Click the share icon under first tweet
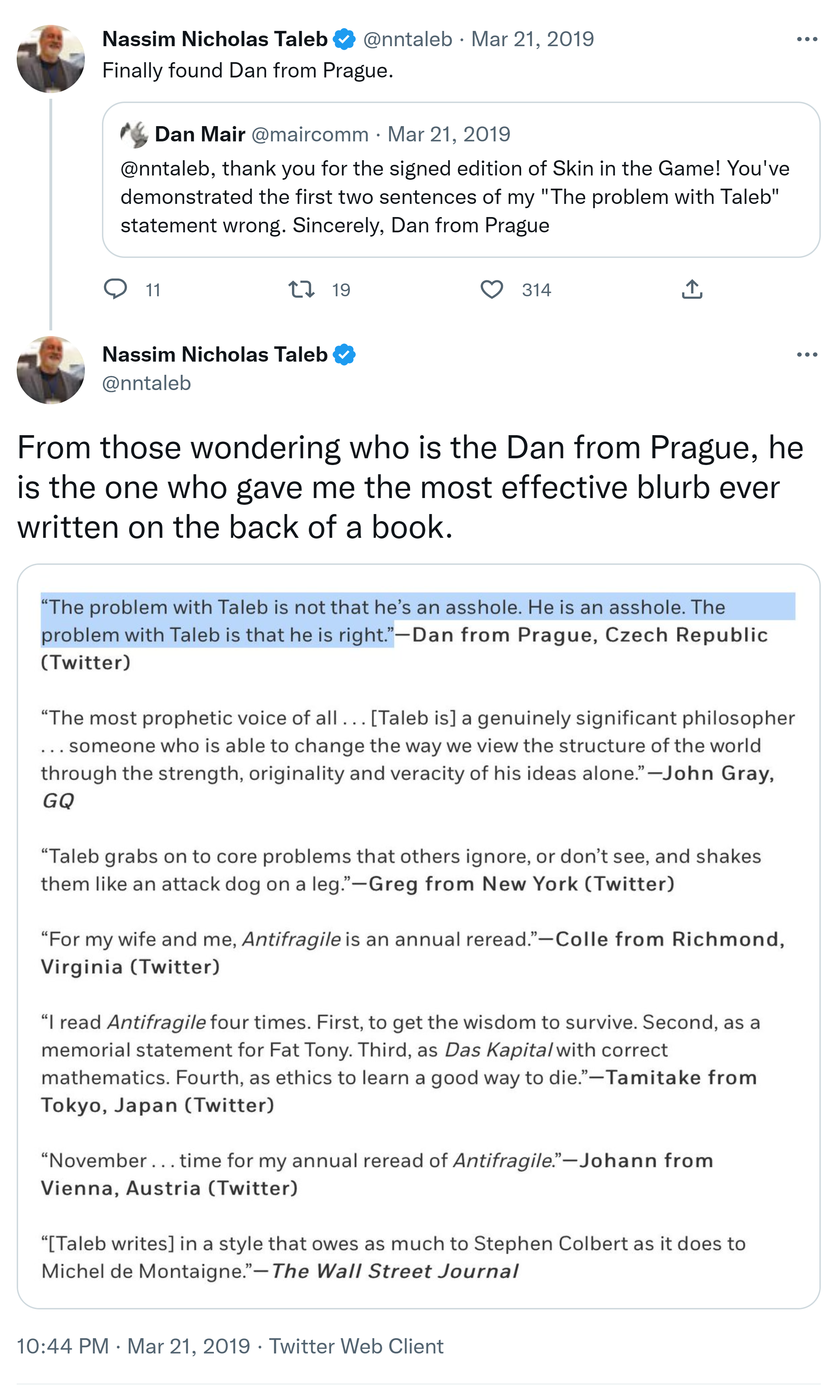The image size is (840, 1400). (x=692, y=289)
